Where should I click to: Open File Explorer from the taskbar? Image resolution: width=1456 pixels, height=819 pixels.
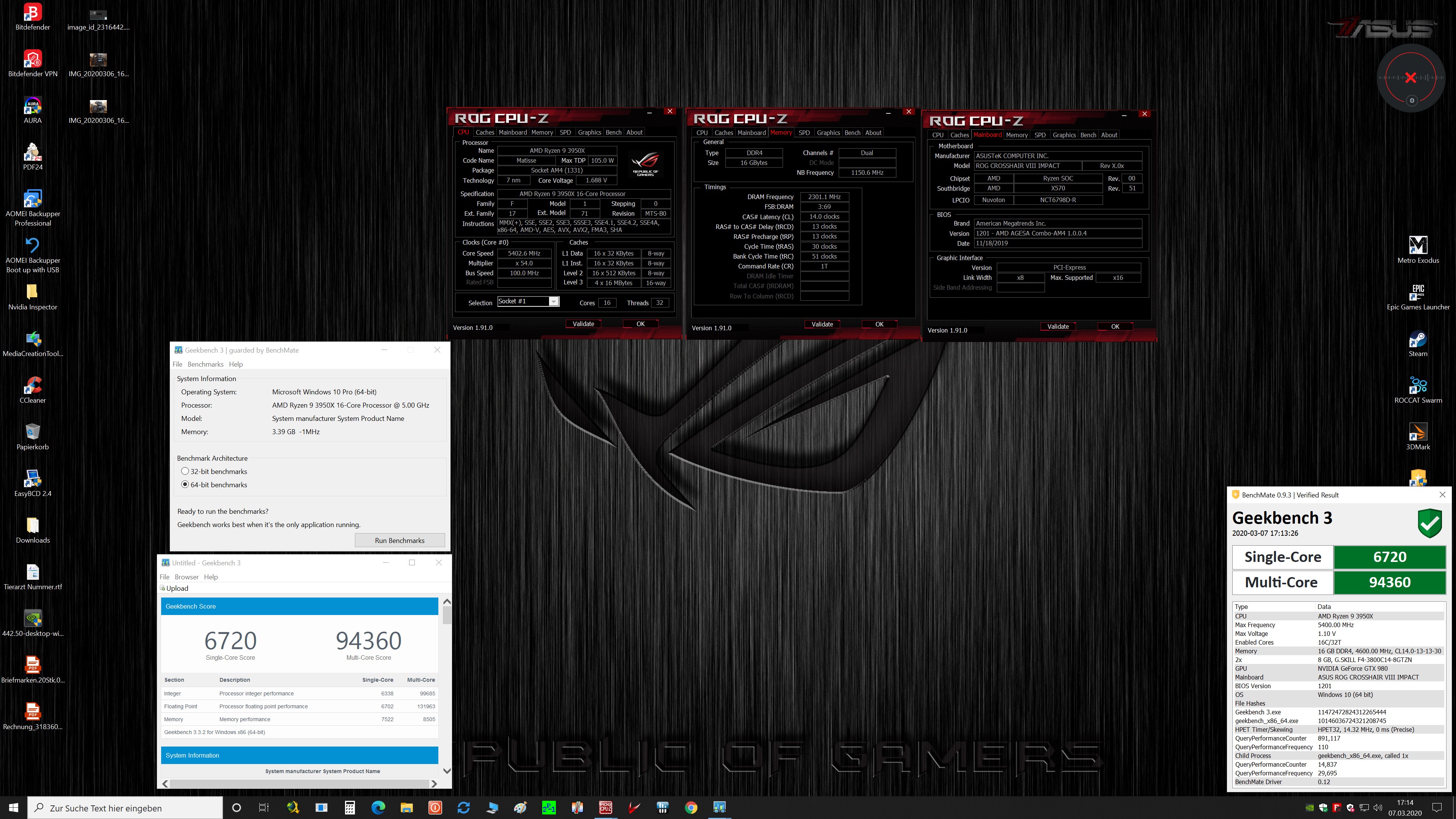coord(406,808)
